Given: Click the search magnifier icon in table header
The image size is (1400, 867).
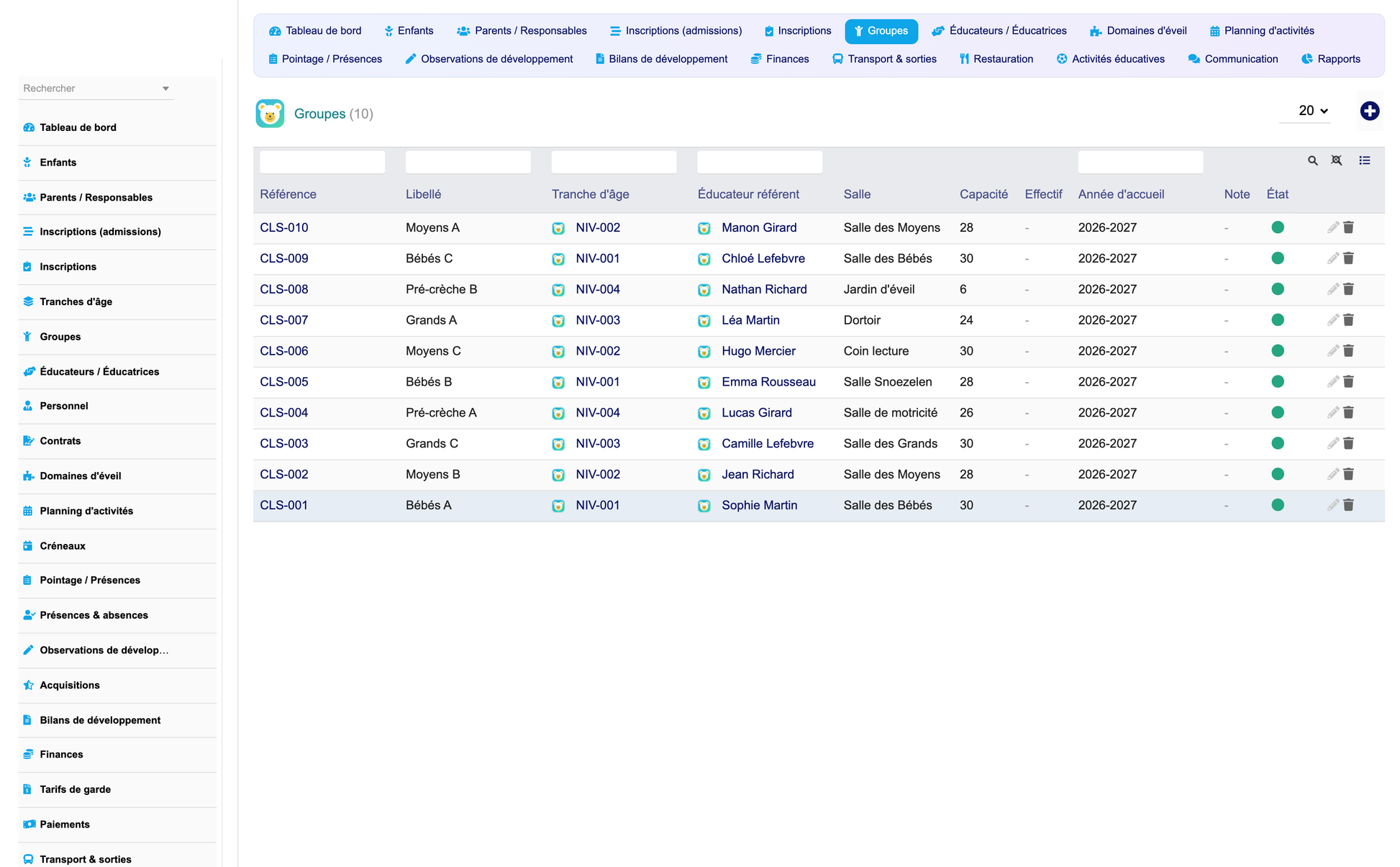Looking at the screenshot, I should pos(1312,160).
